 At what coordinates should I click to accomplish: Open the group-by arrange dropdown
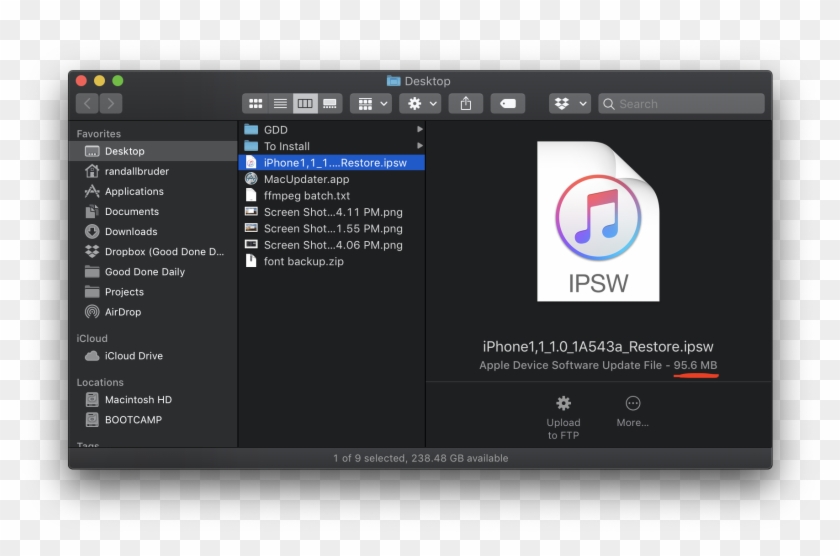click(371, 104)
